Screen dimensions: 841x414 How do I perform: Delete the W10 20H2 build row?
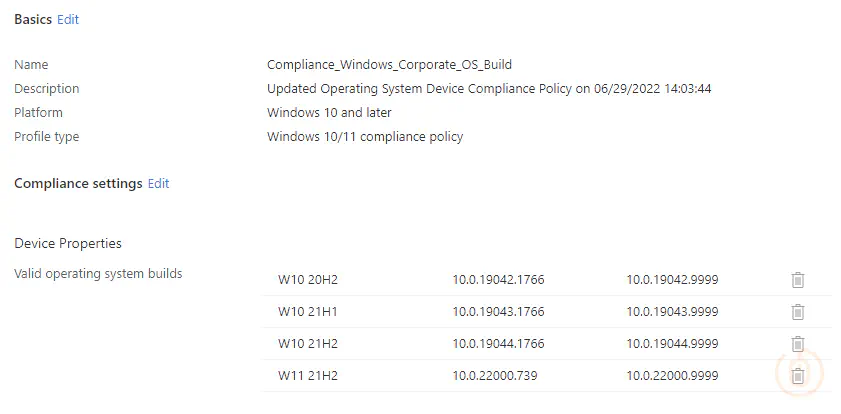[x=798, y=280]
